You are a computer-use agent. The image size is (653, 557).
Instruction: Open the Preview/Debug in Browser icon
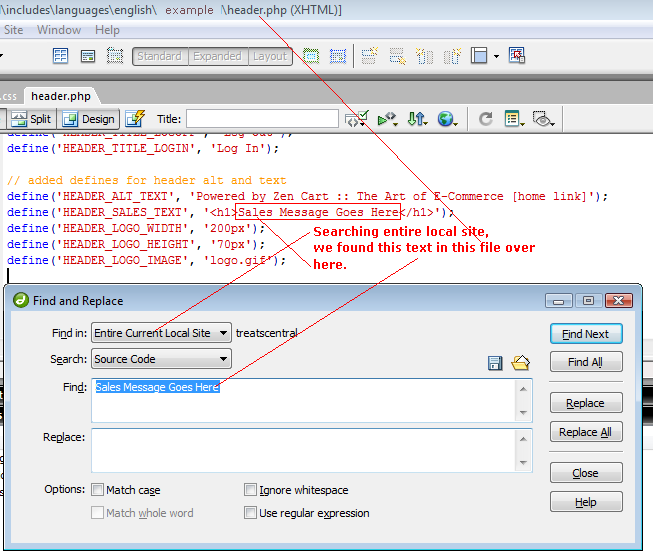(x=387, y=119)
